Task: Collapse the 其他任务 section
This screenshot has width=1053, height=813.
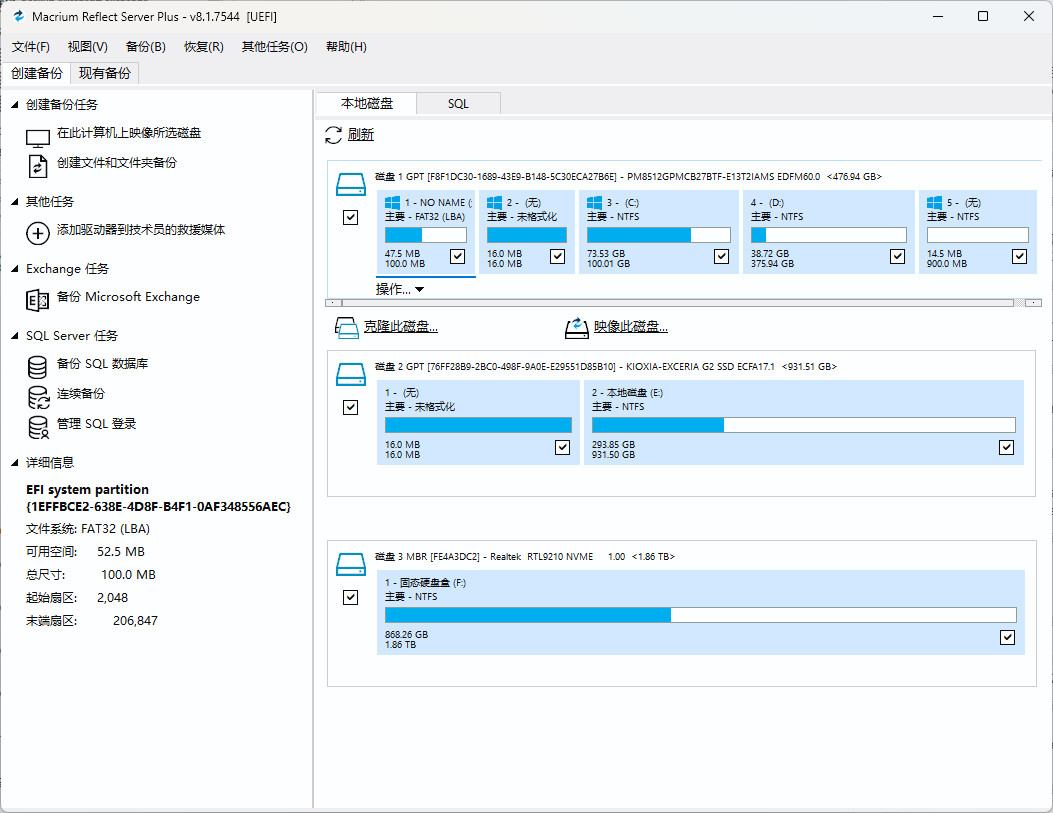Action: tap(15, 201)
